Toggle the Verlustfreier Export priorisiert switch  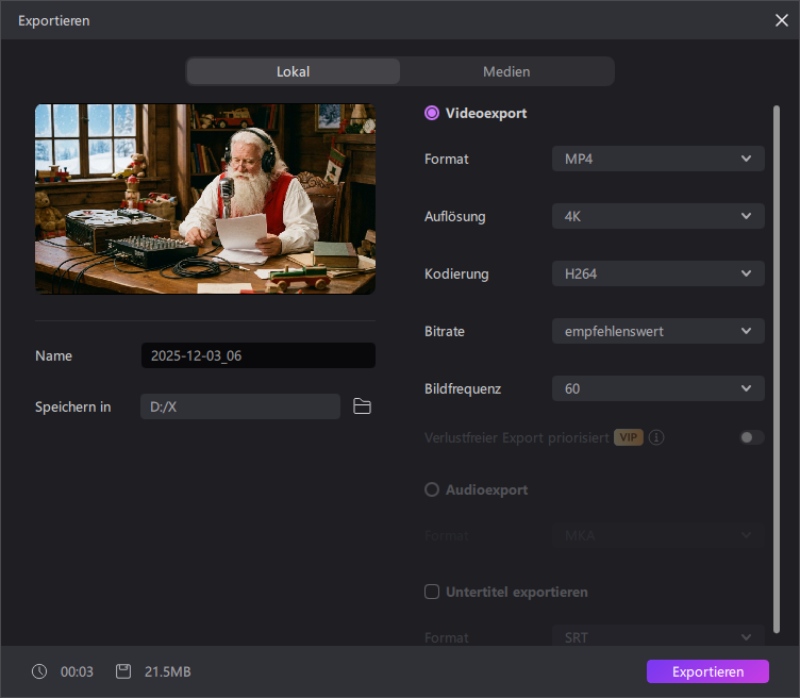[x=751, y=438]
